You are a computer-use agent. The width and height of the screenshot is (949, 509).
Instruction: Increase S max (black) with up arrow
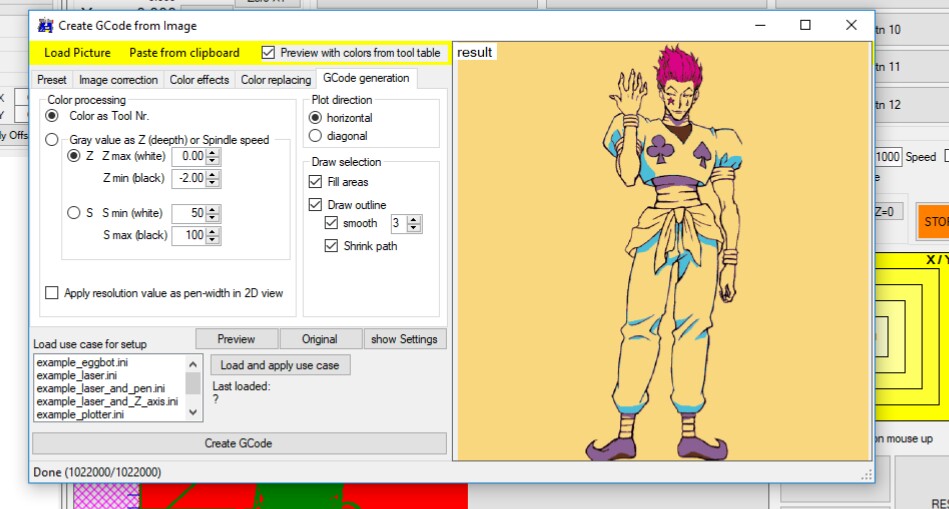point(212,231)
